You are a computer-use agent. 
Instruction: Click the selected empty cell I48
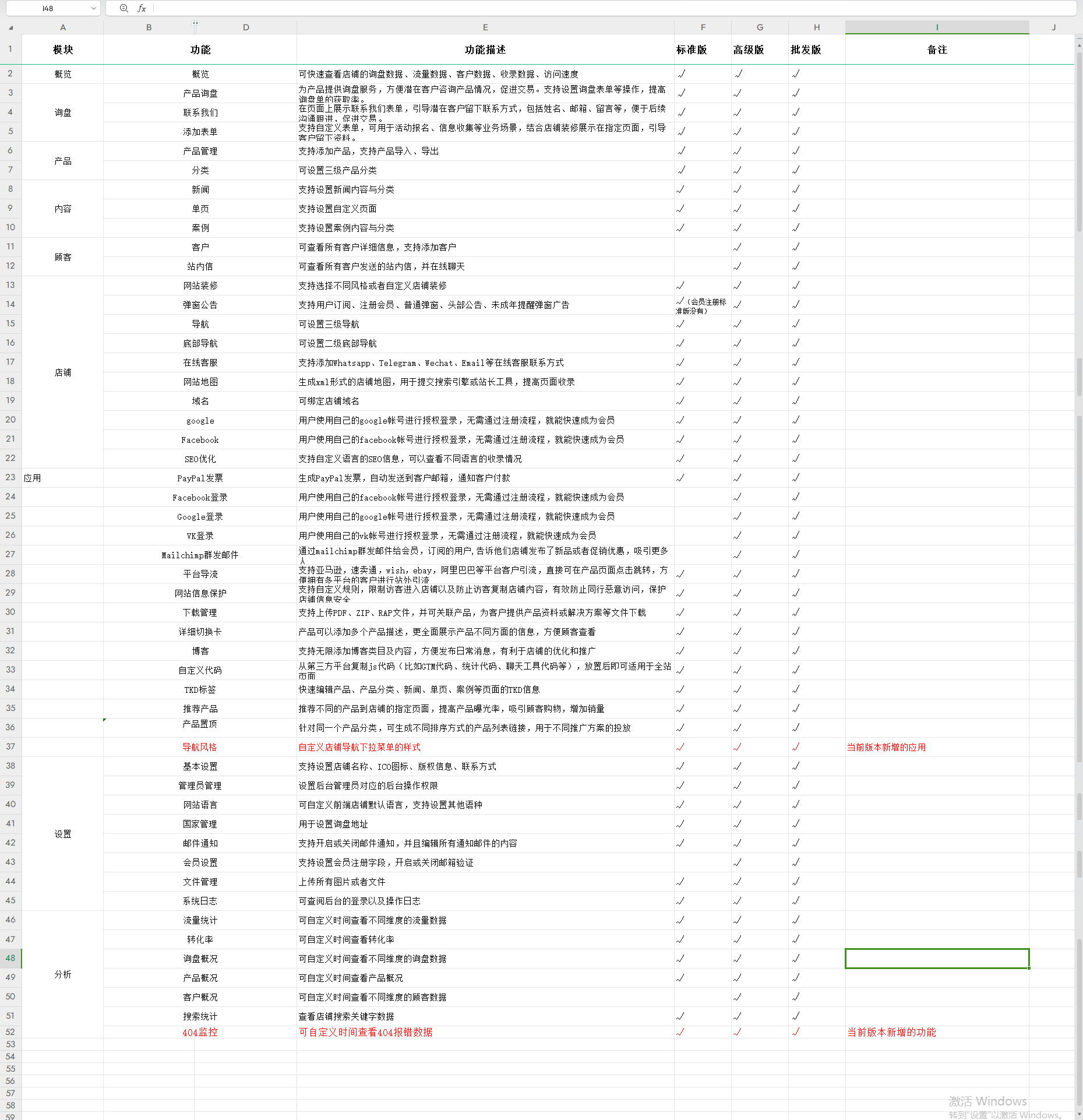[937, 959]
